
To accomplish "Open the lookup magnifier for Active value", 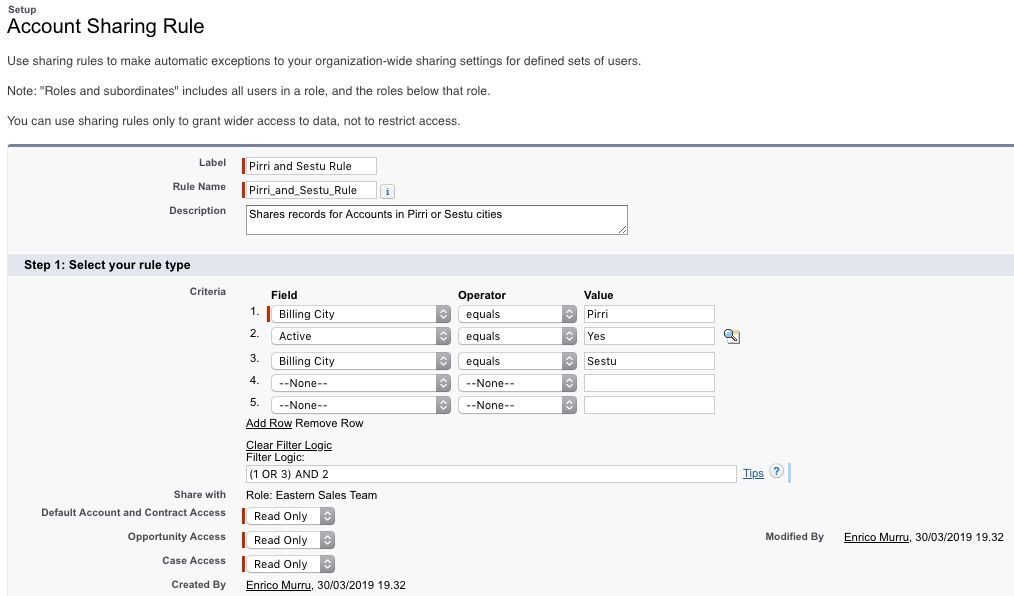I will pyautogui.click(x=731, y=337).
